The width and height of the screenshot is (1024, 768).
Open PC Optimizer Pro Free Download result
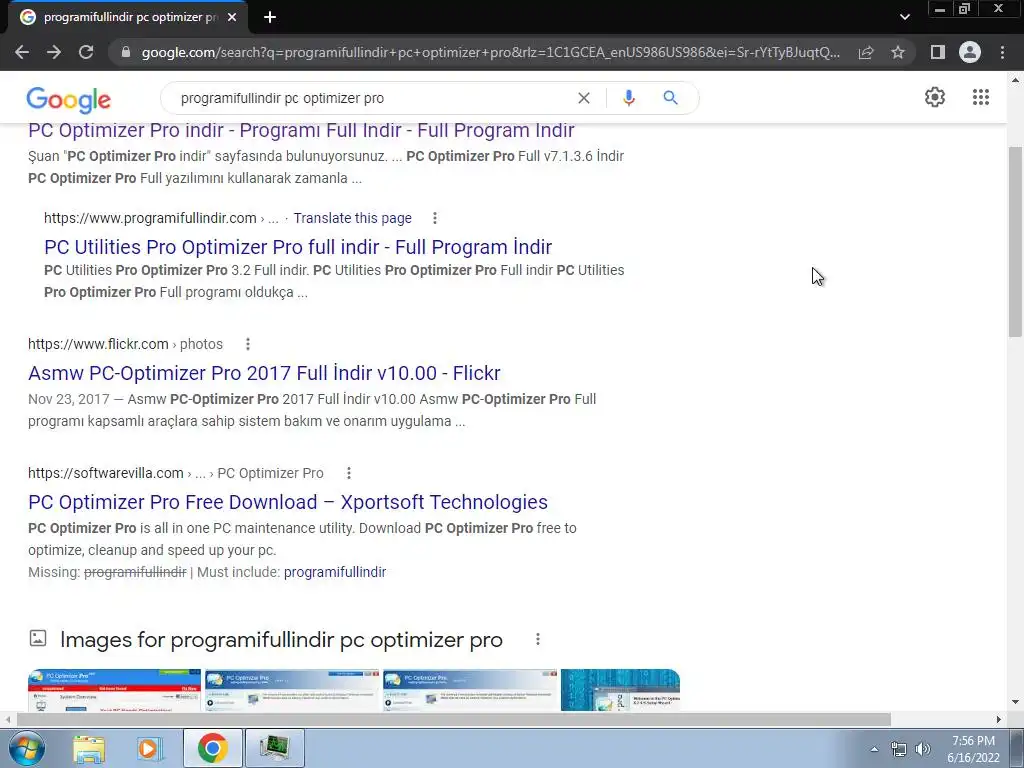click(x=288, y=502)
